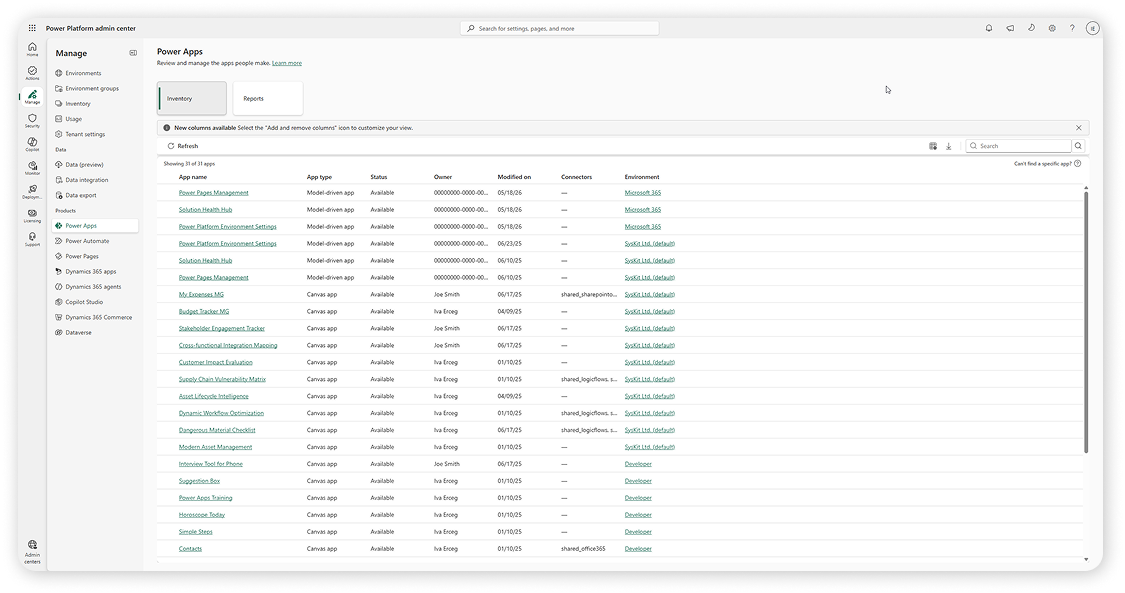This screenshot has width=1125, height=593.
Task: Open the settings gear
Action: 1052,28
